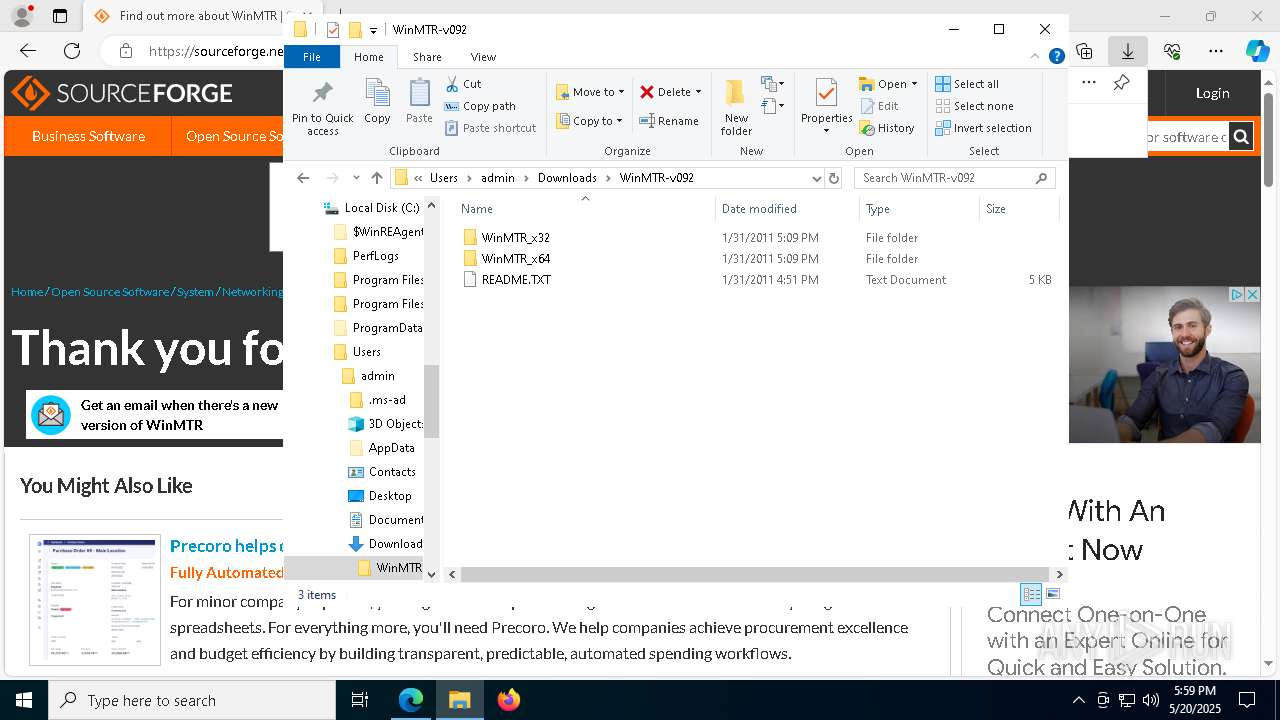Expand address bar history dropdown
This screenshot has height=720, width=1280.
pyautogui.click(x=816, y=178)
